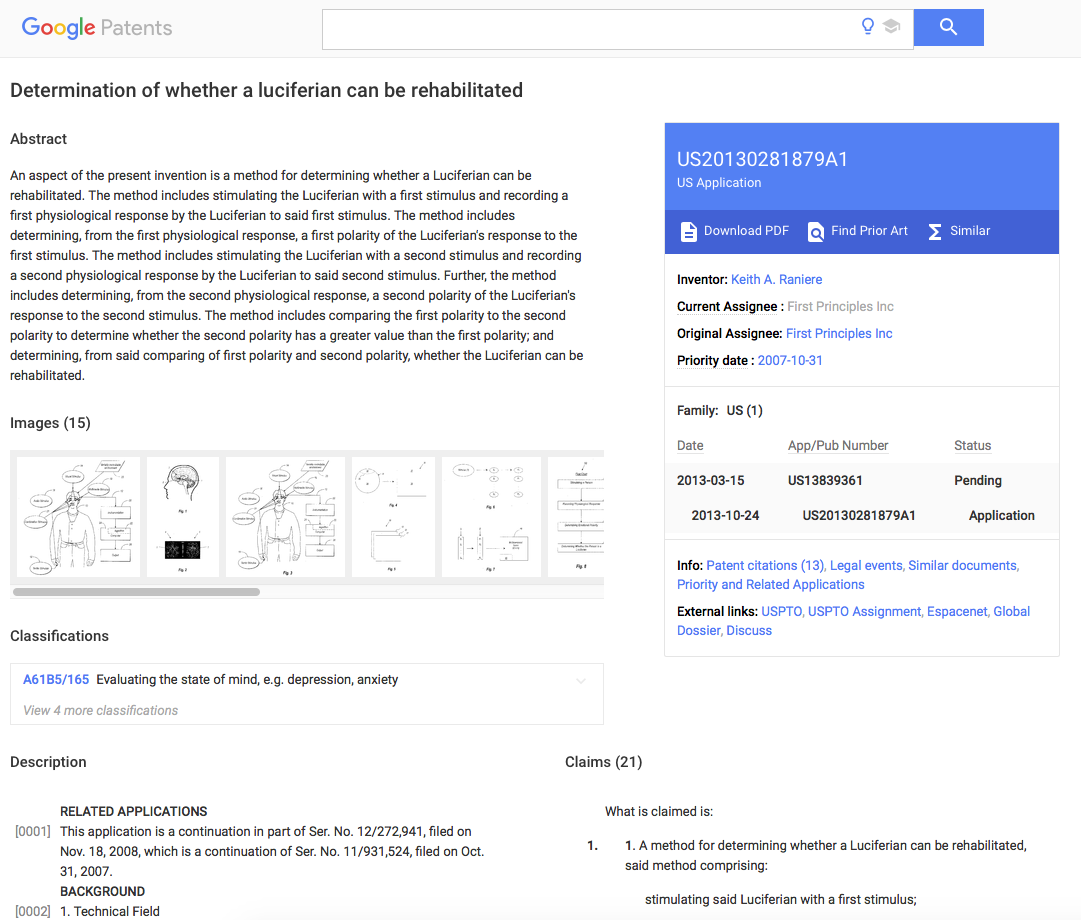1081x920 pixels.
Task: Click the Find Prior Art magnifier icon
Action: click(x=816, y=232)
